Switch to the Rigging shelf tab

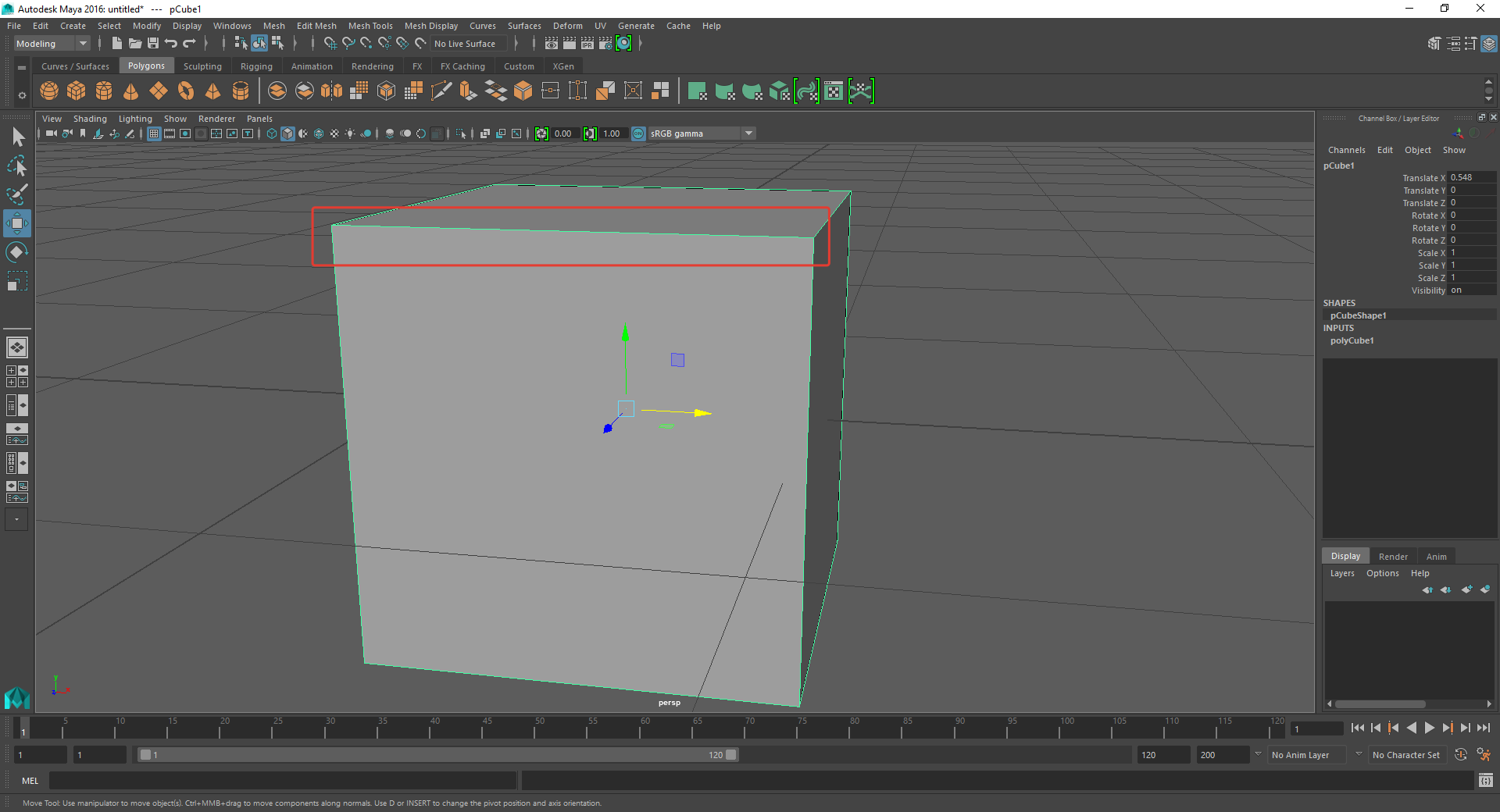tap(256, 66)
